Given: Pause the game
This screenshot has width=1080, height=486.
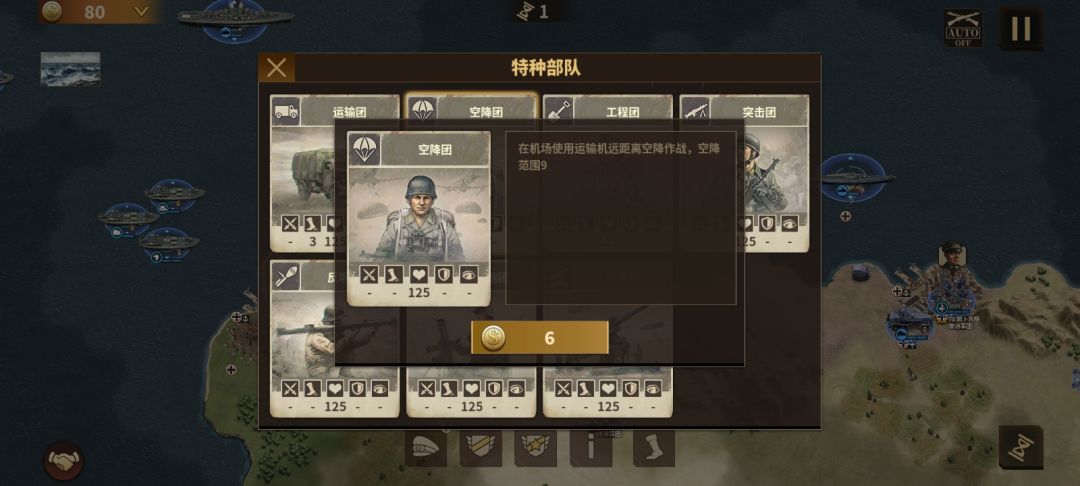Looking at the screenshot, I should pos(1021,28).
